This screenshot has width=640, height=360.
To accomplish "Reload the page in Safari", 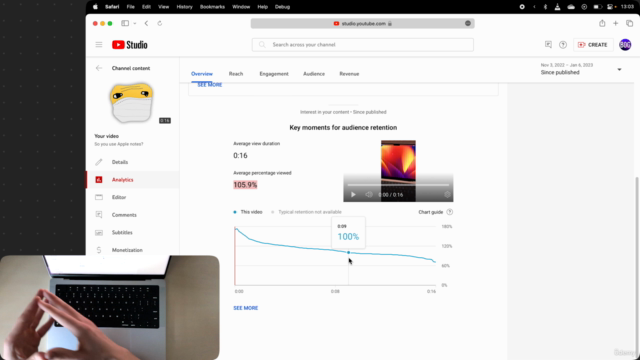I will click(160, 23).
